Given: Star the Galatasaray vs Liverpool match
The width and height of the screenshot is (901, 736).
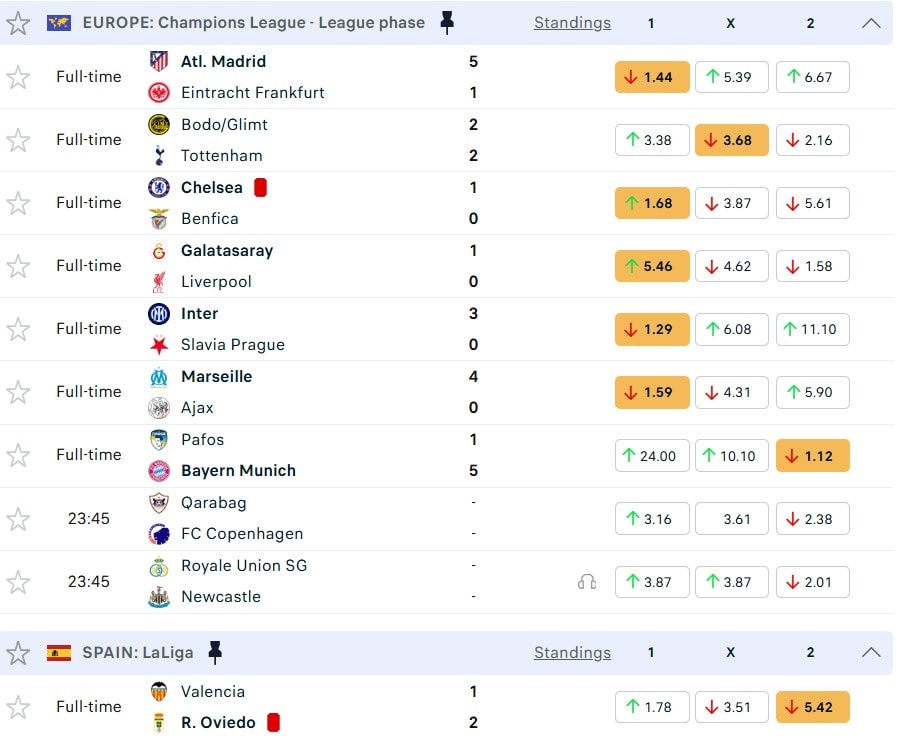Looking at the screenshot, I should point(18,266).
